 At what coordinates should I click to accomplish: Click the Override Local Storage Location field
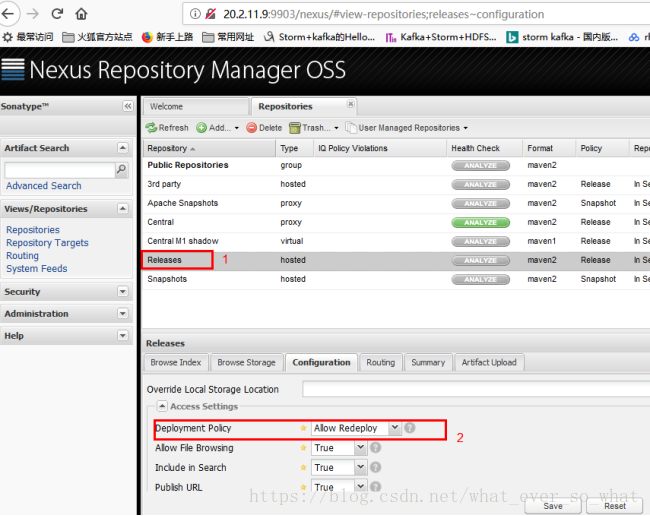(476, 390)
